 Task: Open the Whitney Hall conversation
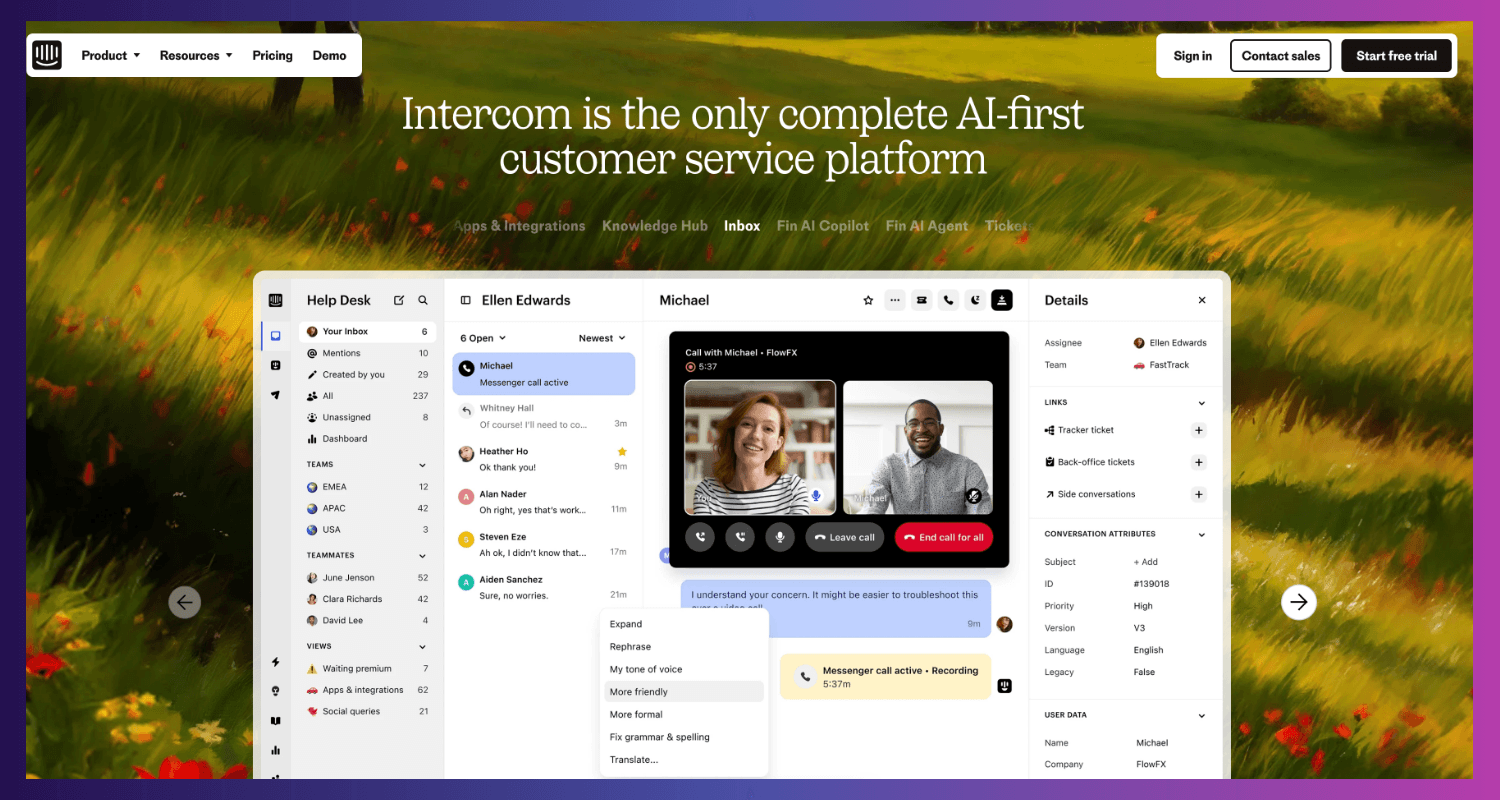543,416
